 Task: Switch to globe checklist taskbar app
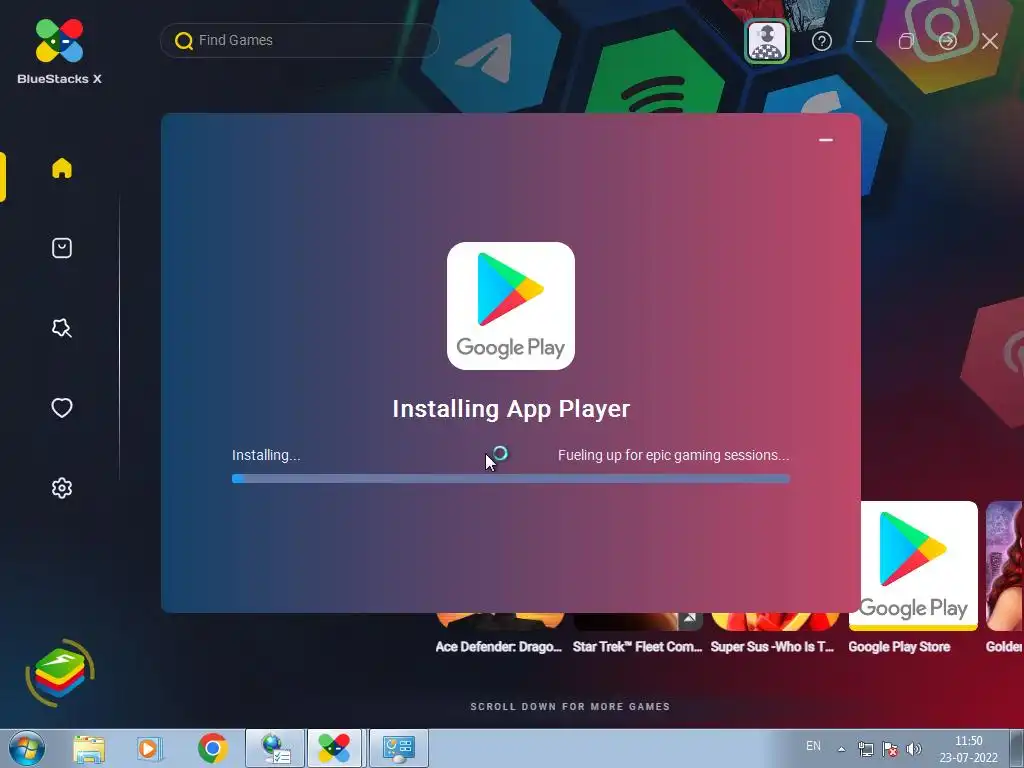click(275, 748)
